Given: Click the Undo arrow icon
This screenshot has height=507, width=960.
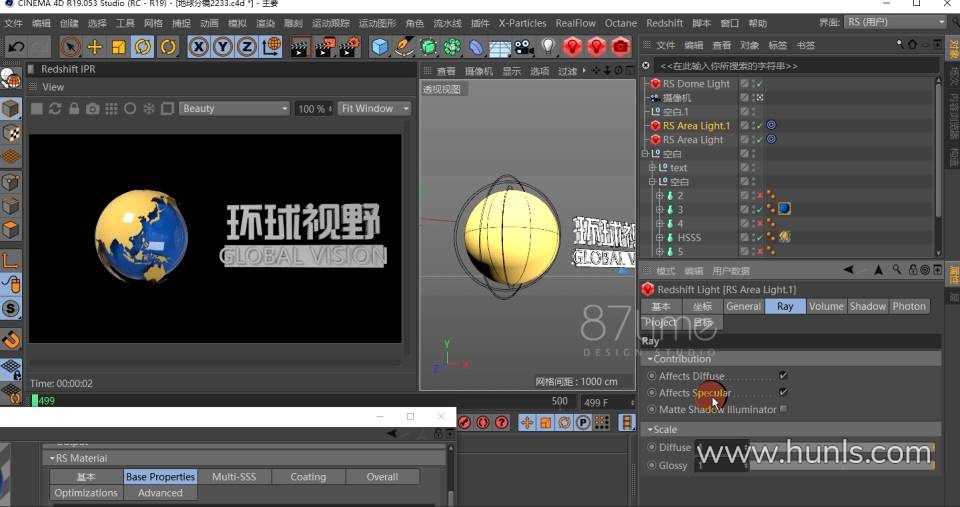Looking at the screenshot, I should 17,47.
